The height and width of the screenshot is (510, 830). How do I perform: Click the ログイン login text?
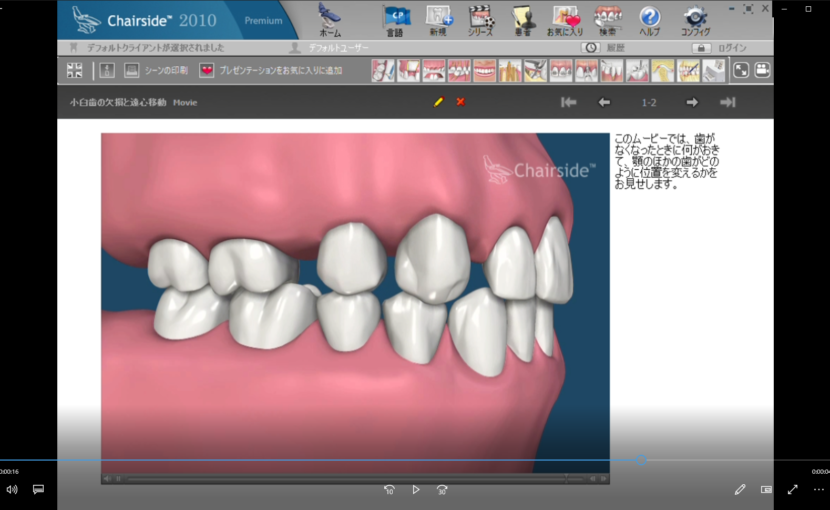click(x=732, y=48)
